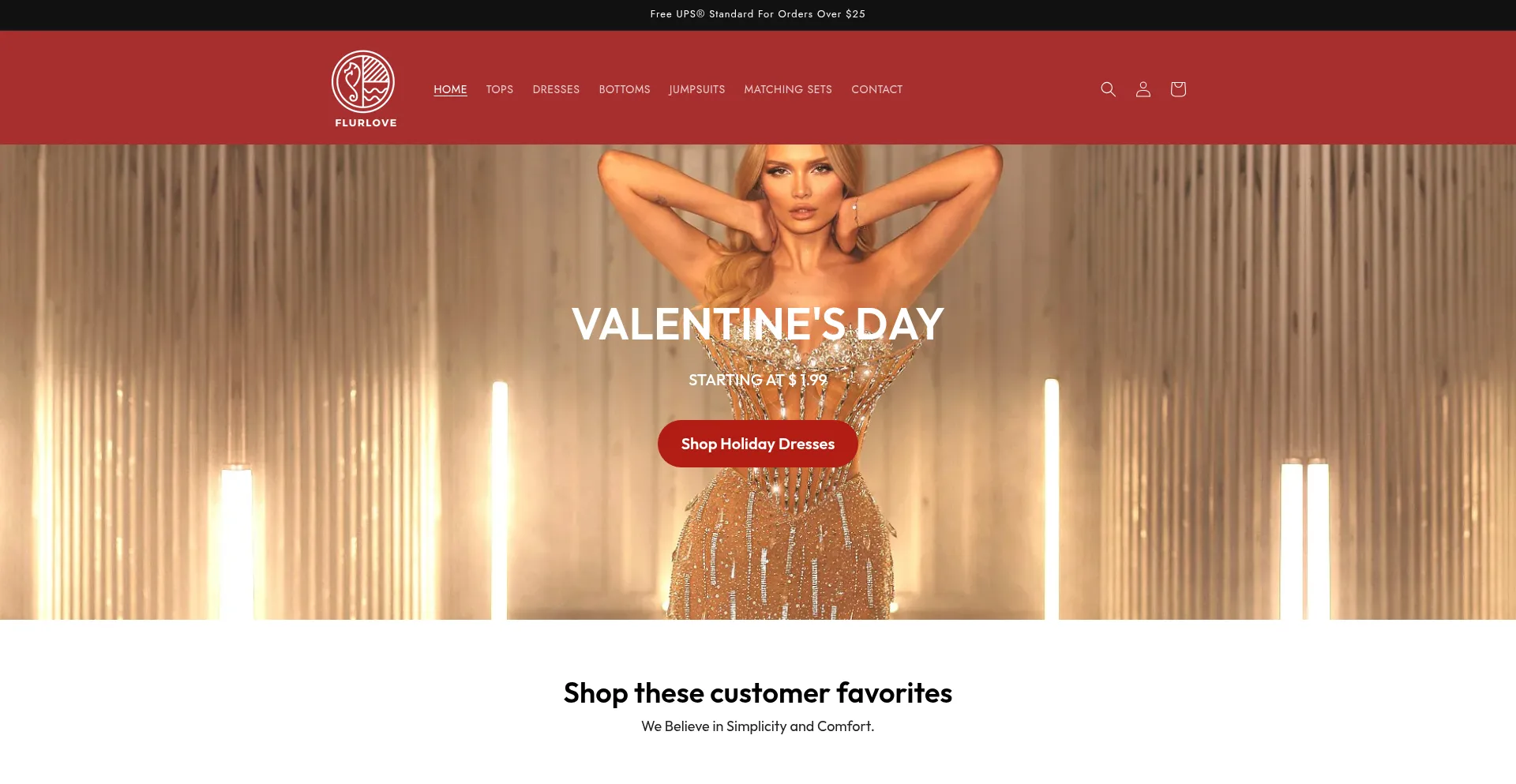Image resolution: width=1516 pixels, height=784 pixels.
Task: Click the Shop Holiday Dresses button
Action: click(x=758, y=444)
